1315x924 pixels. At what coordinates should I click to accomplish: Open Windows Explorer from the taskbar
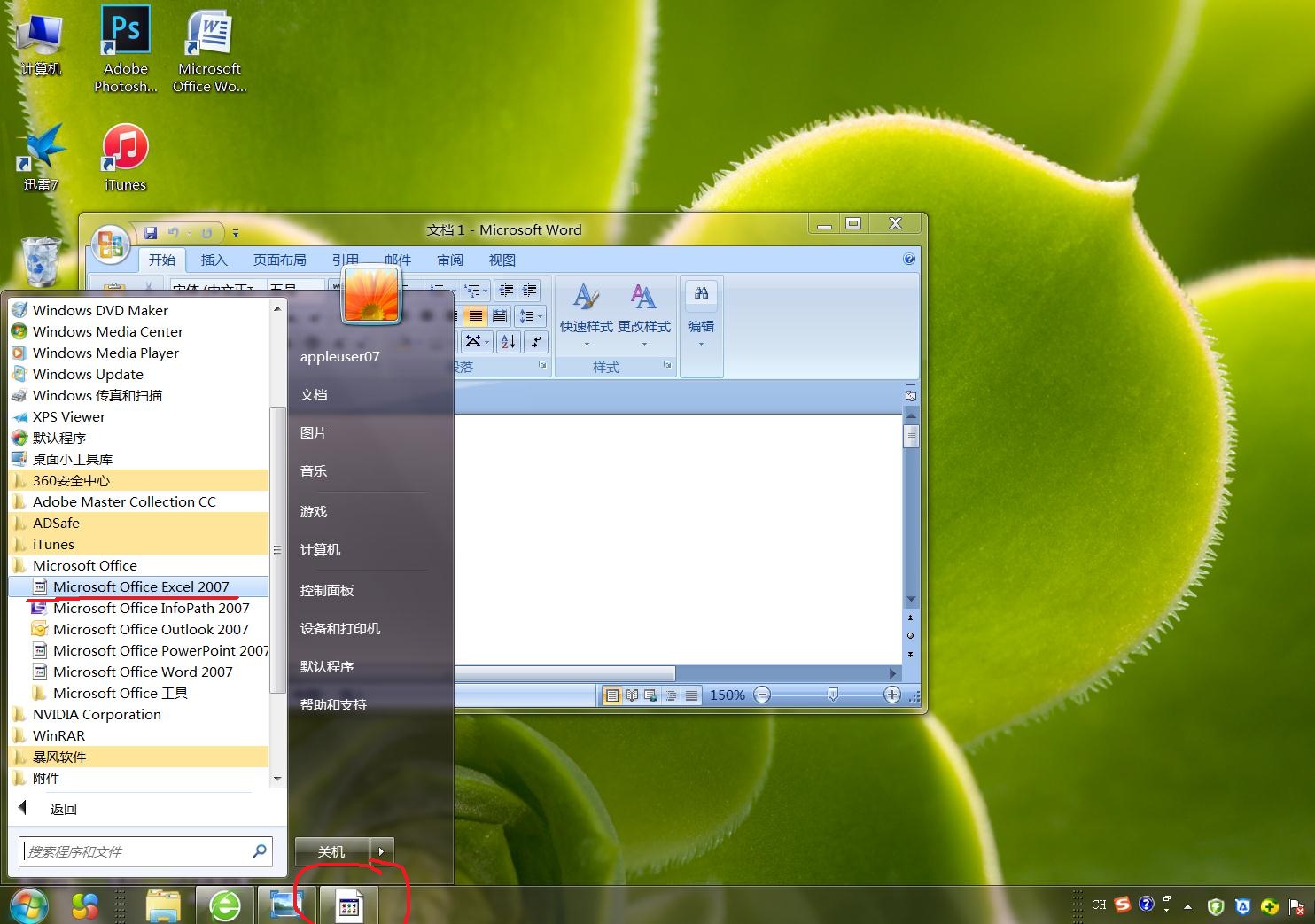[x=163, y=905]
